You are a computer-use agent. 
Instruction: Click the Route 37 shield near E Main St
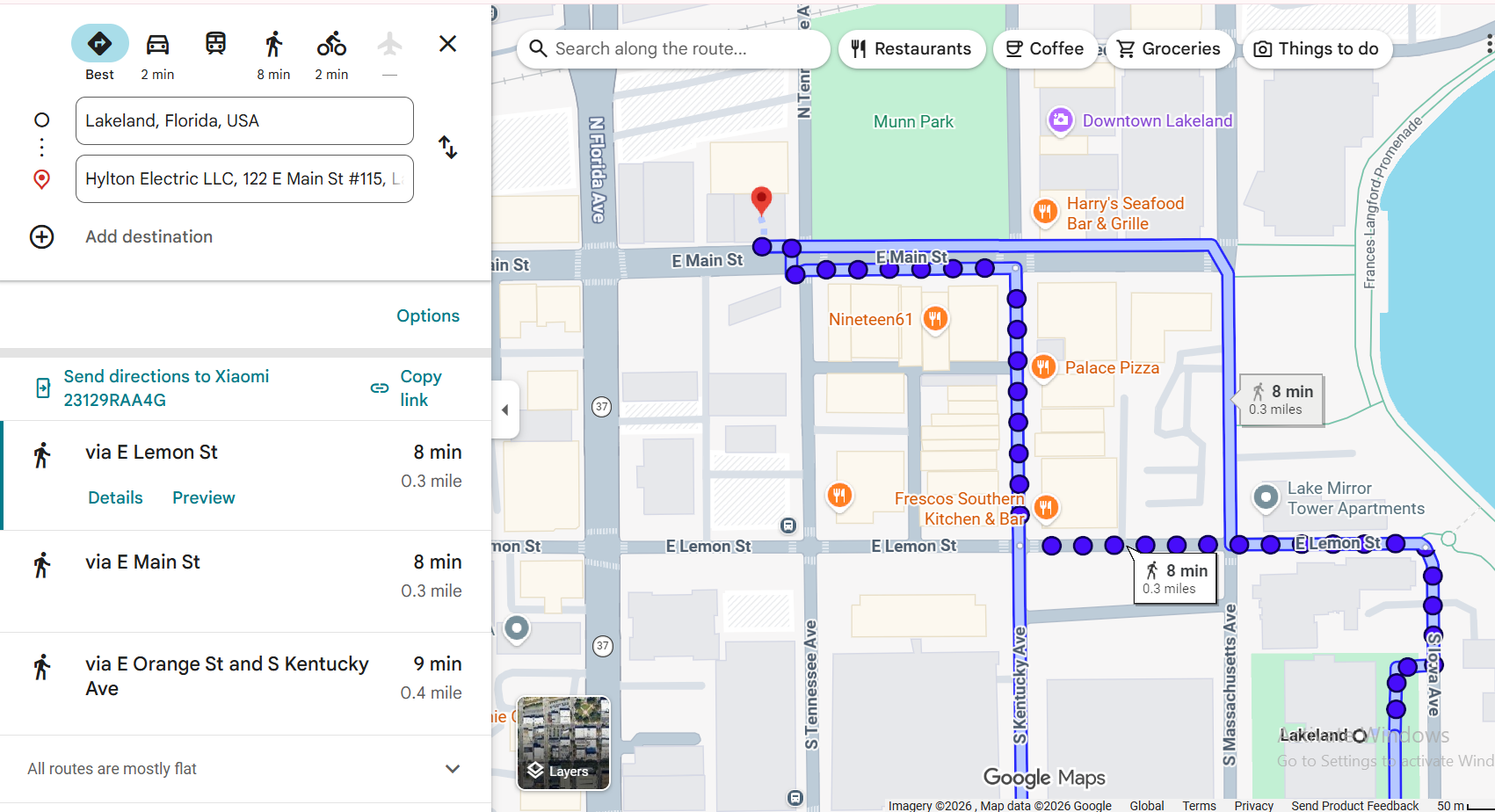[x=601, y=407]
